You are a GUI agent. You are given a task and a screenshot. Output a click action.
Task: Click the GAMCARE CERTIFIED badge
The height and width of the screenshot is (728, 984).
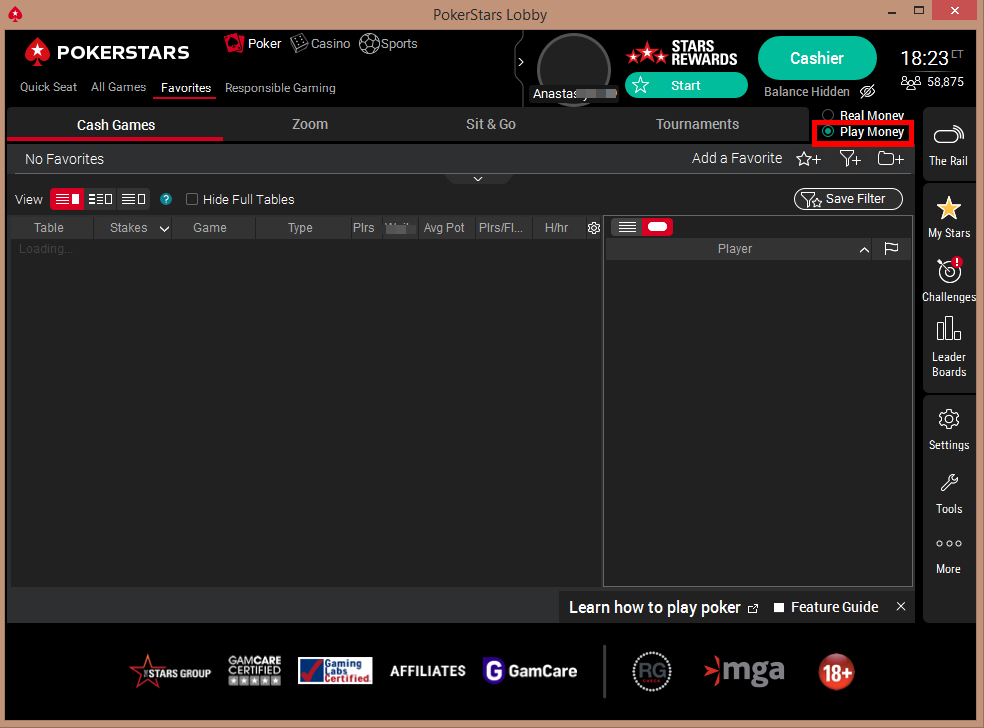click(254, 670)
